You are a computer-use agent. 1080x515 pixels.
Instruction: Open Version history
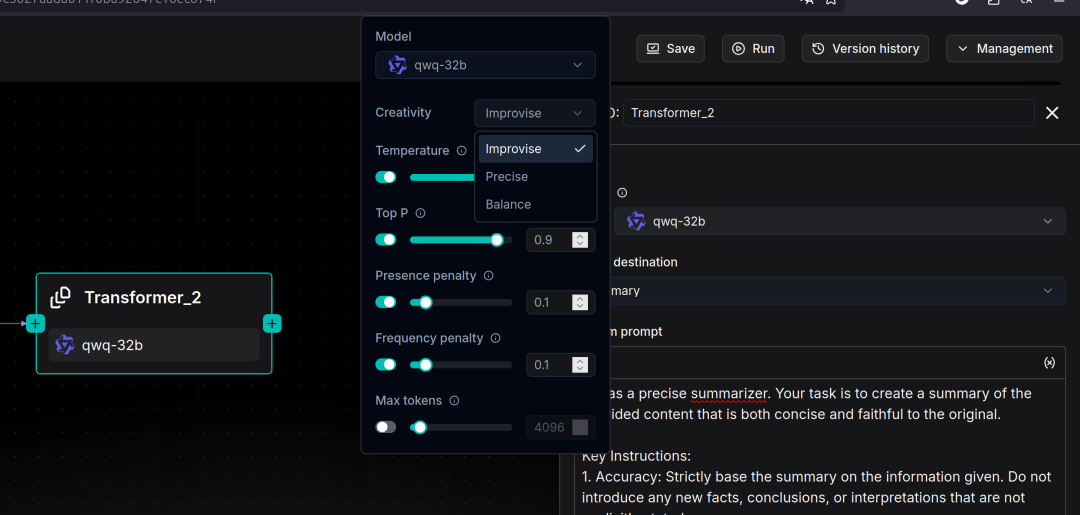(865, 49)
